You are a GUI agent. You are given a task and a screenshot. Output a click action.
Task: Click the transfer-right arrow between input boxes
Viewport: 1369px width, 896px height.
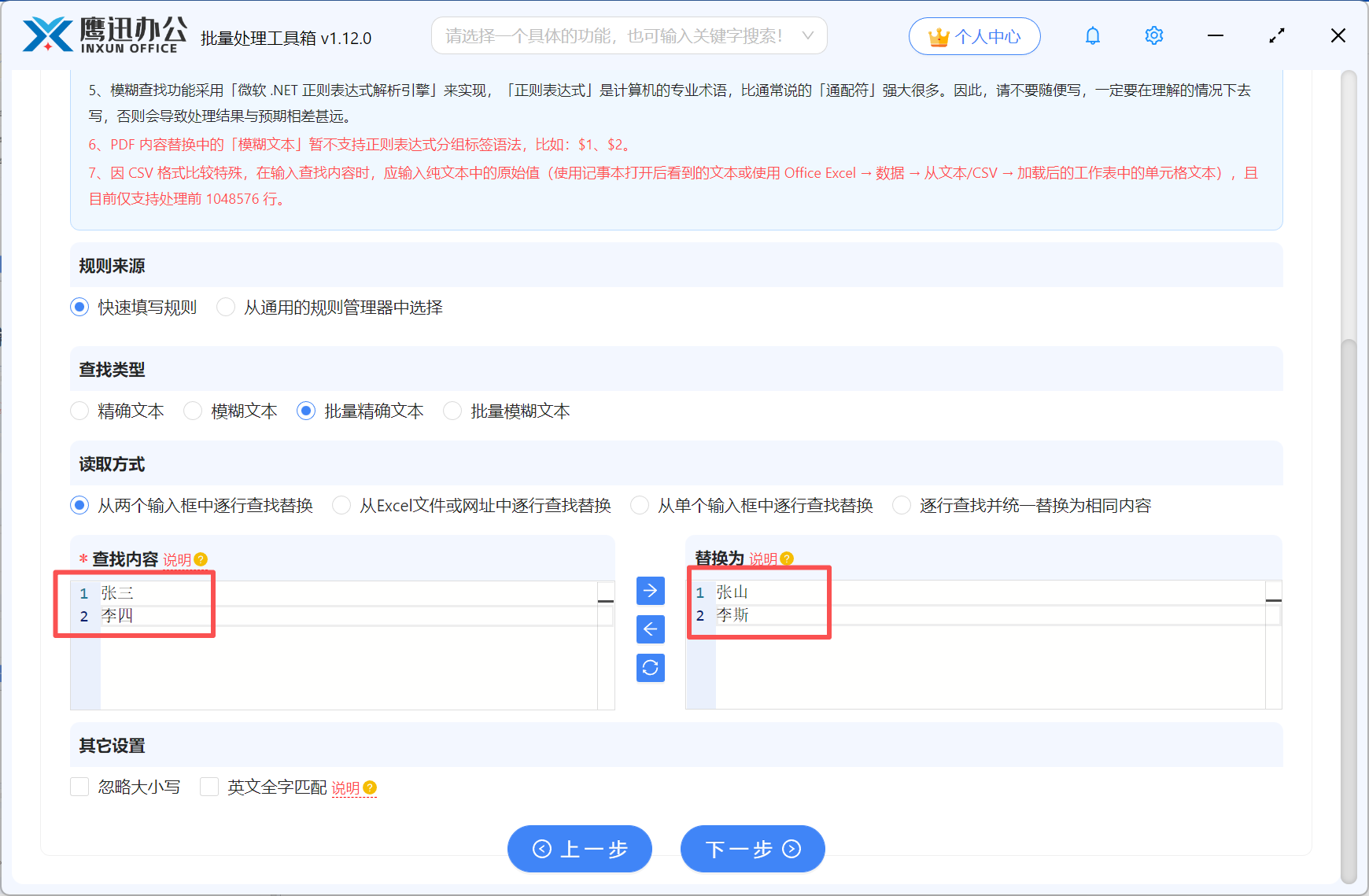[650, 591]
